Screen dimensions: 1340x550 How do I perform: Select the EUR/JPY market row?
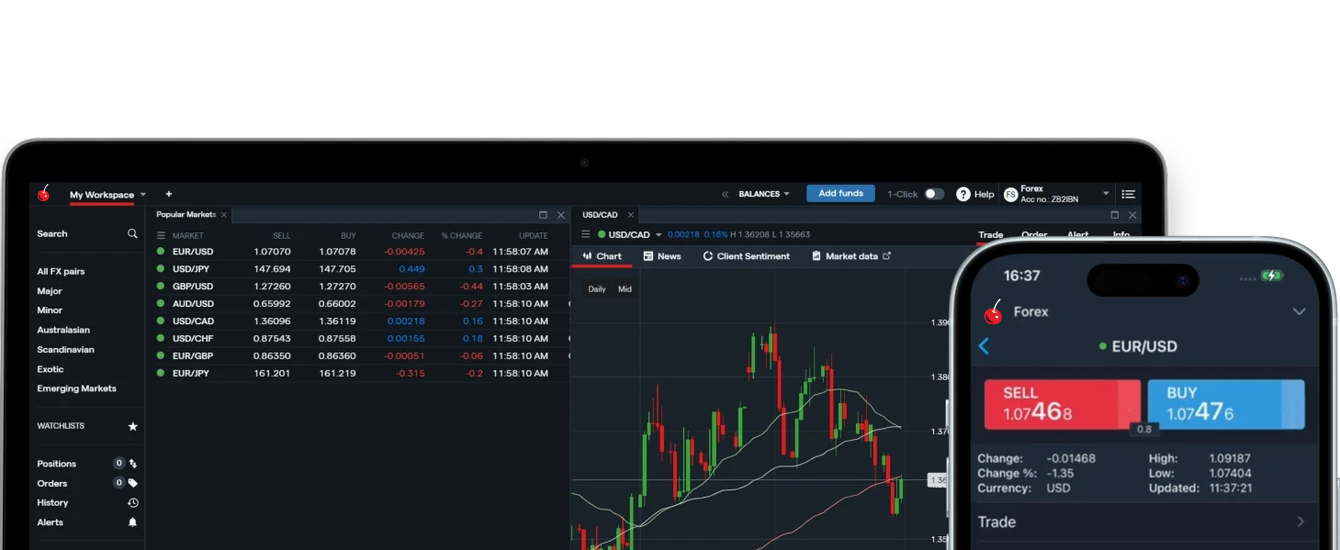[357, 374]
